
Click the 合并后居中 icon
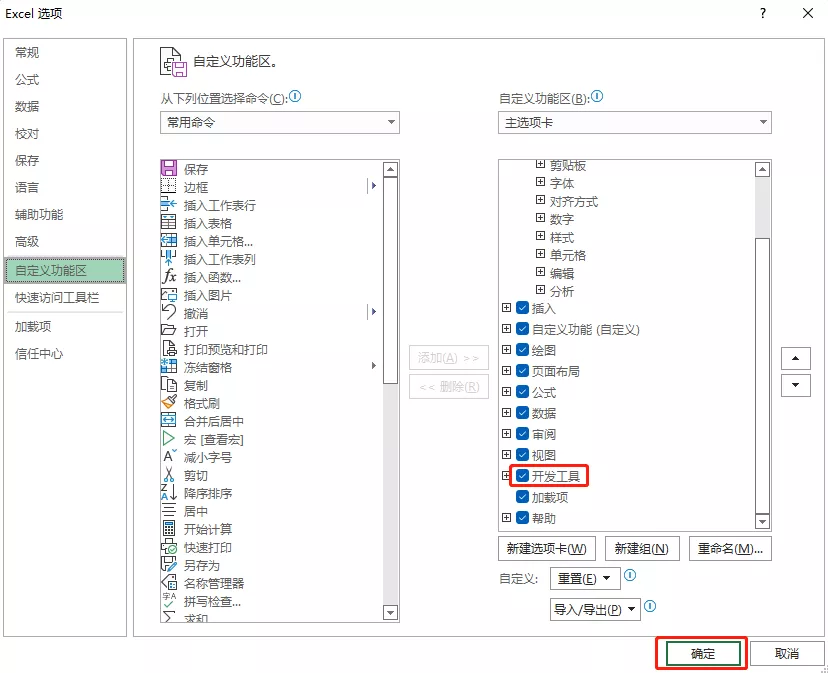[168, 420]
